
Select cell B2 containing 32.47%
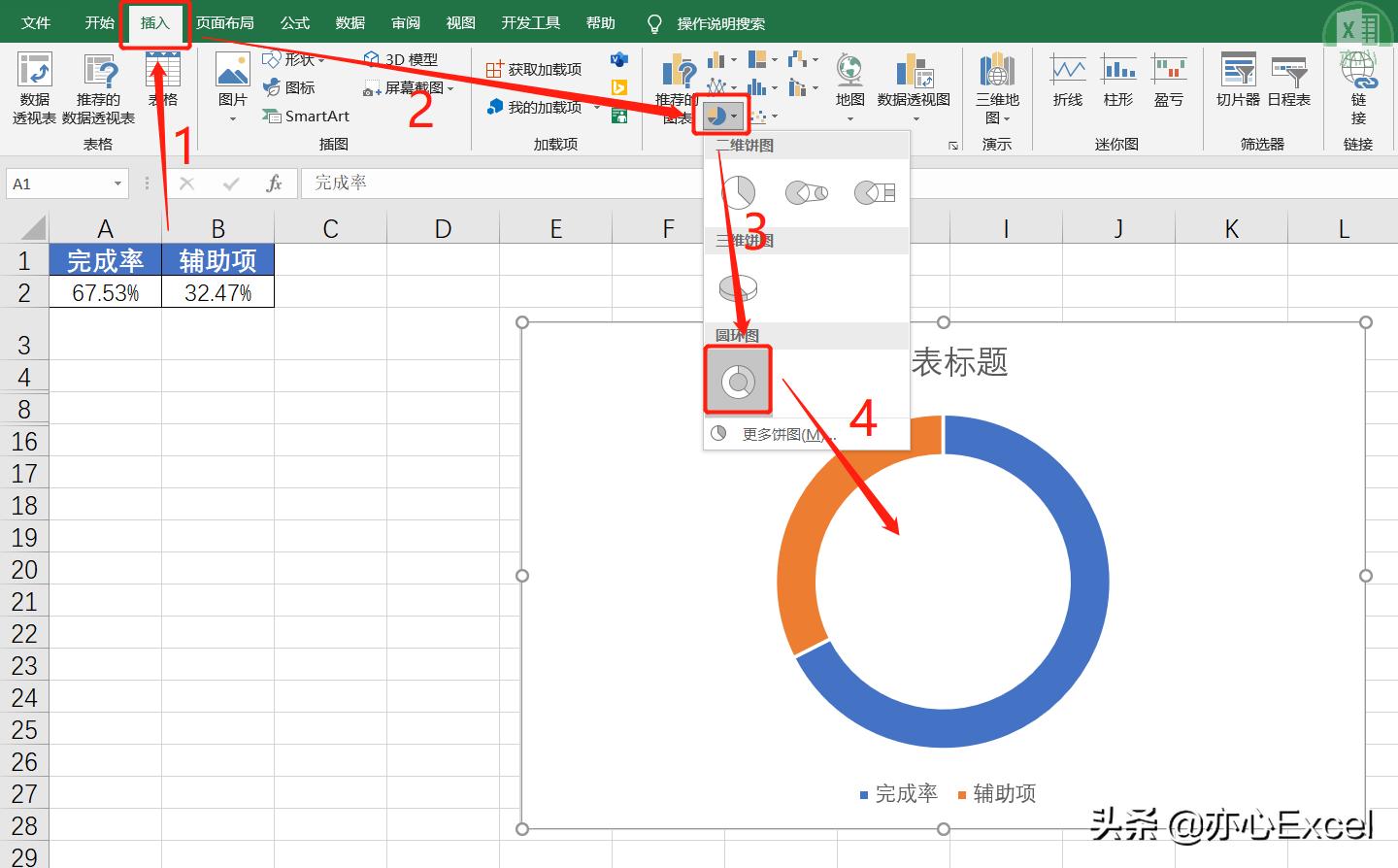217,292
